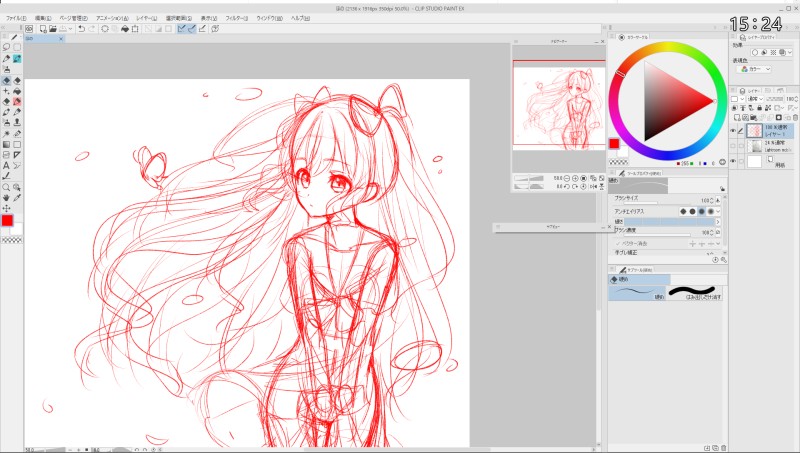Hide レイヤー 1 with its eye icon
Image resolution: width=800 pixels, height=453 pixels.
(733, 131)
